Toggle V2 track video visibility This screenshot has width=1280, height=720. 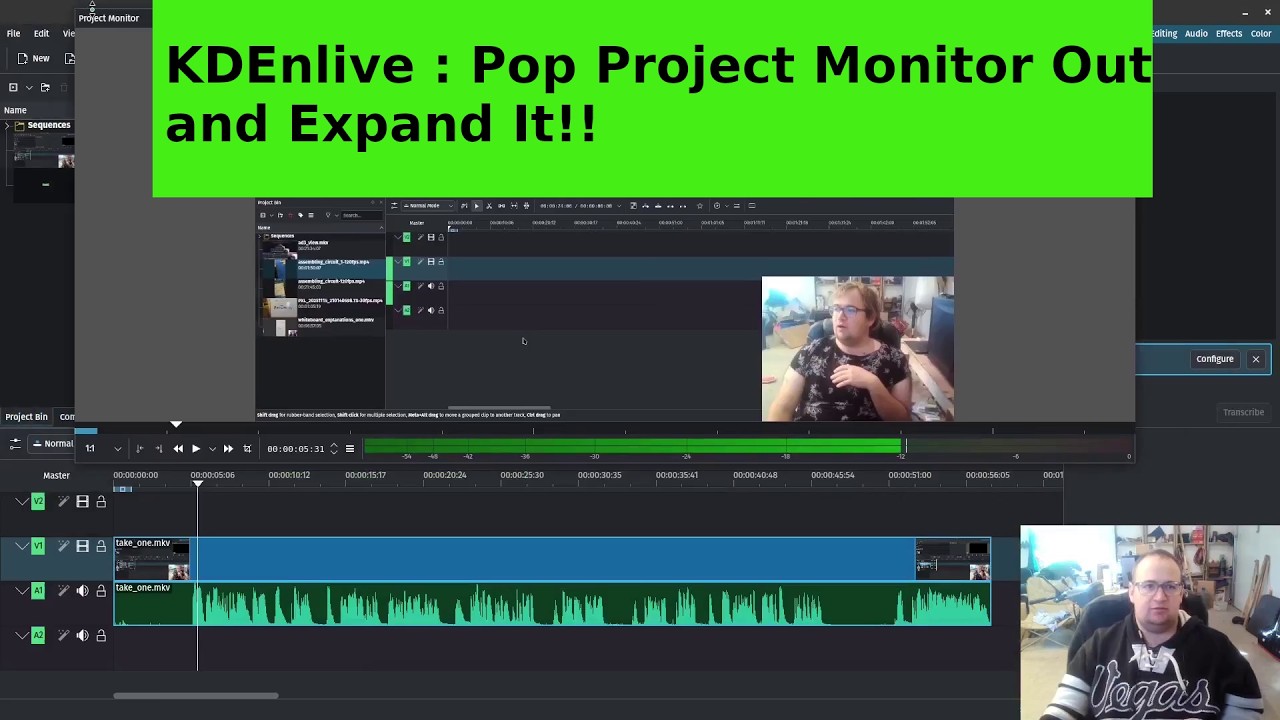[82, 502]
